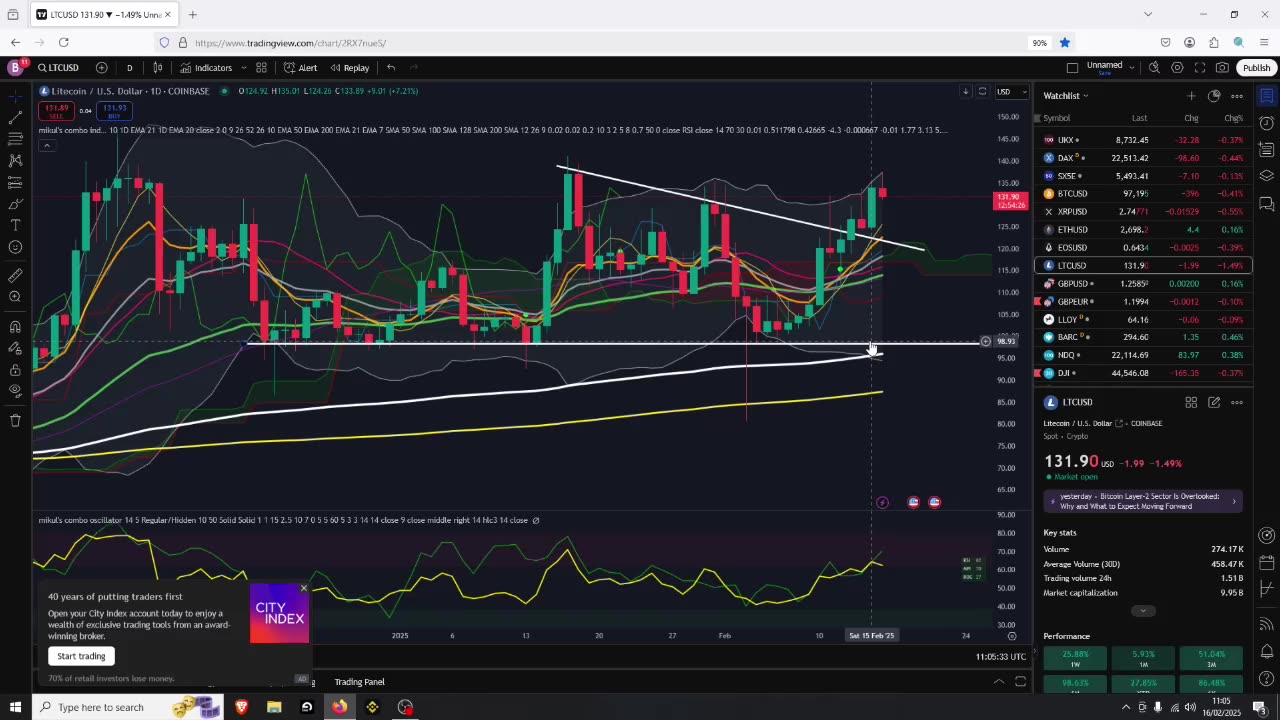Open the indicator templates grid
The width and height of the screenshot is (1280, 720).
pyautogui.click(x=261, y=68)
